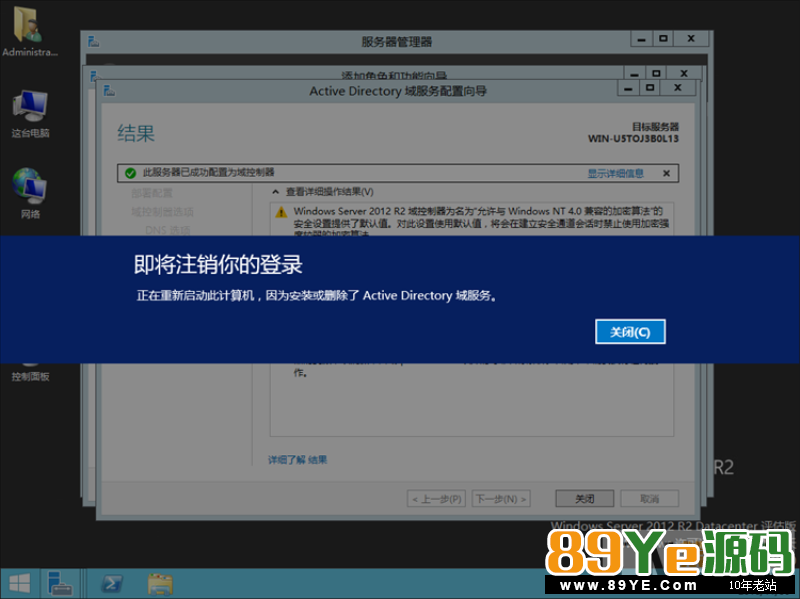The image size is (800, 599).
Task: Click the 此服务器已成功配置为域控制器 message
Action: point(208,172)
